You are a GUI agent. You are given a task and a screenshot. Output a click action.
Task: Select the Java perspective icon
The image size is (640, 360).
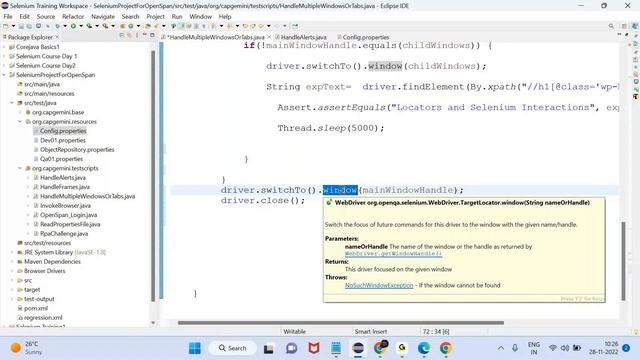(x=635, y=26)
